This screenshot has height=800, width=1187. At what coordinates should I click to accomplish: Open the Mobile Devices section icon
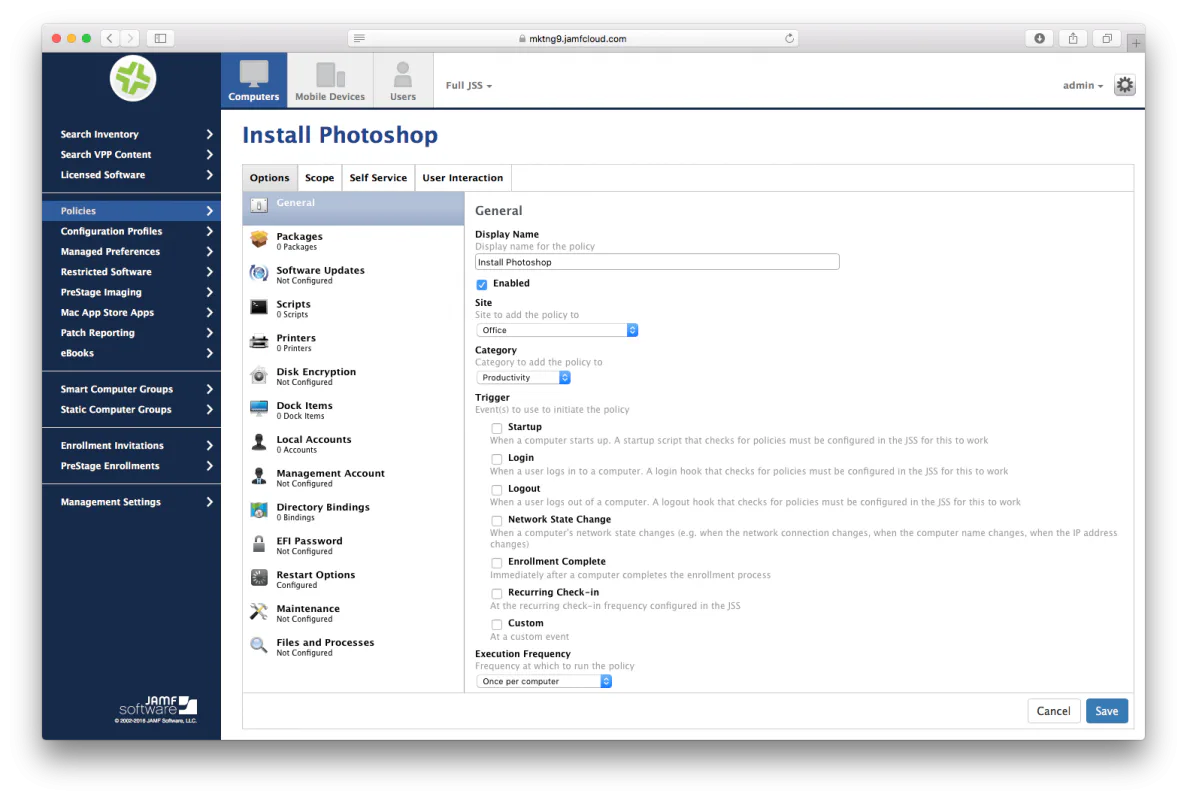[x=330, y=74]
